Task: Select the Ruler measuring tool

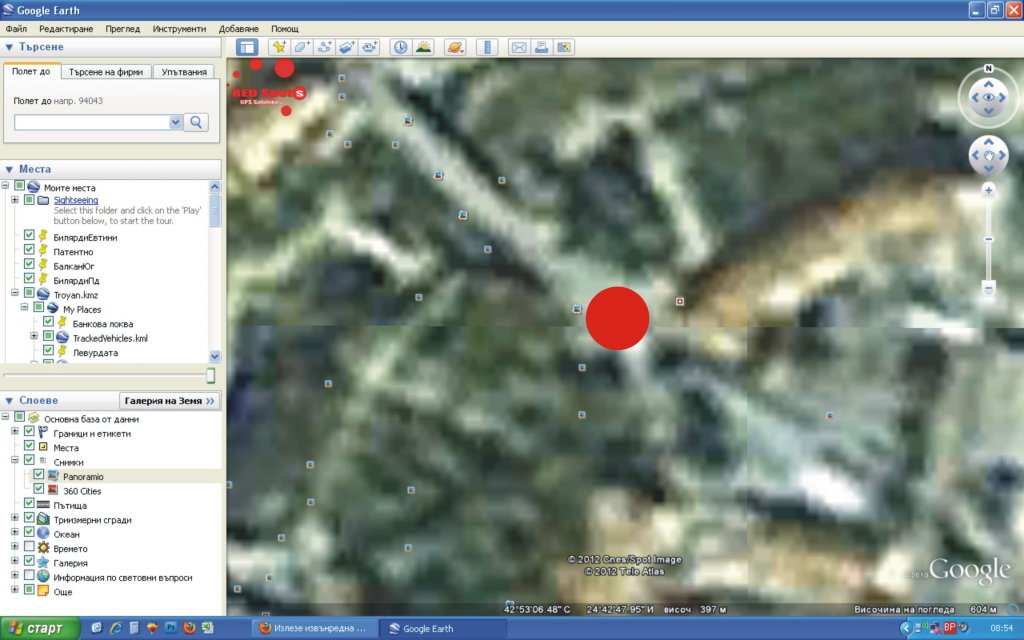Action: 487,47
